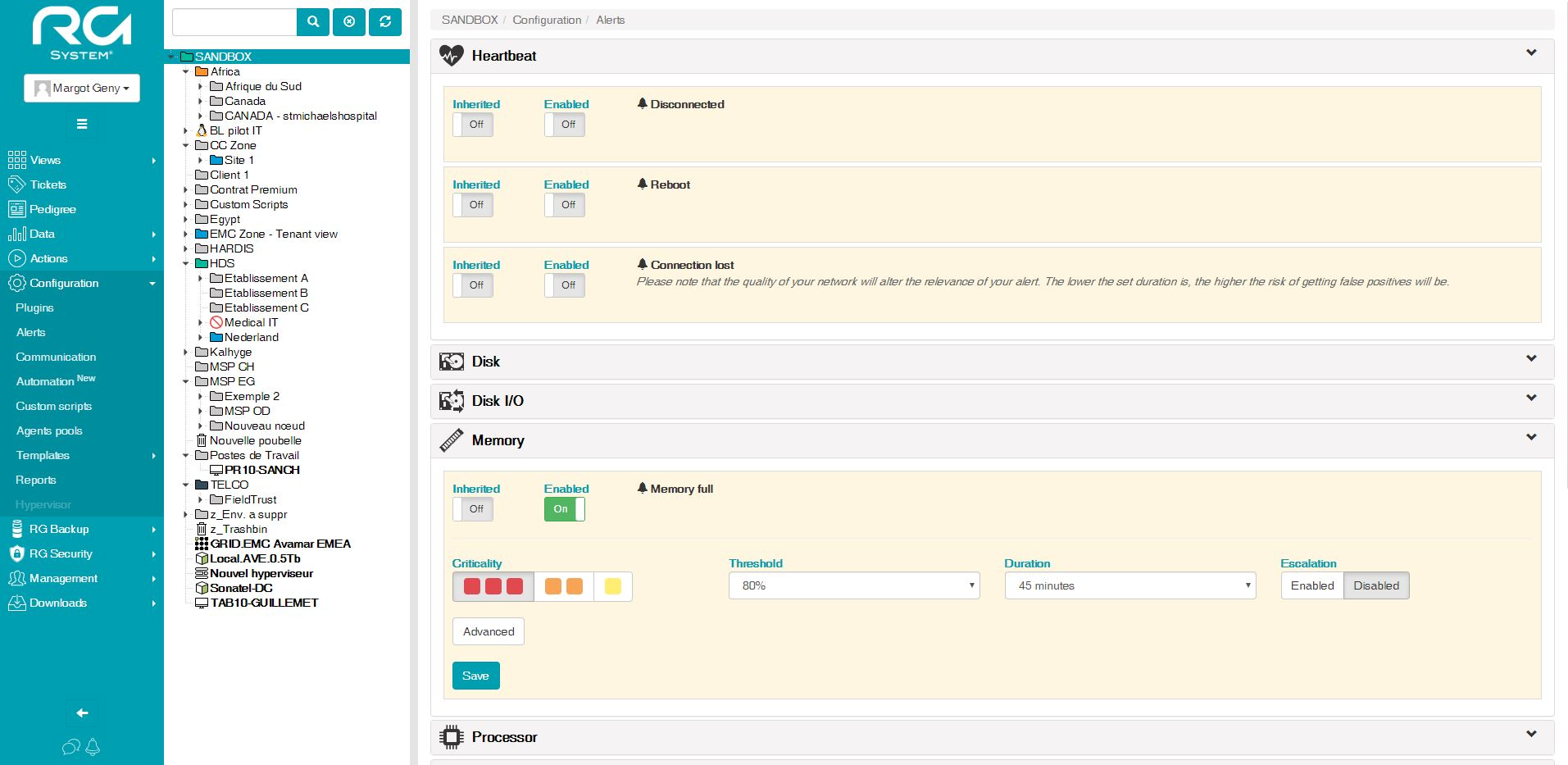Viewport: 1568px width, 765px height.
Task: Click the Heartbeat heart icon
Action: (x=451, y=56)
